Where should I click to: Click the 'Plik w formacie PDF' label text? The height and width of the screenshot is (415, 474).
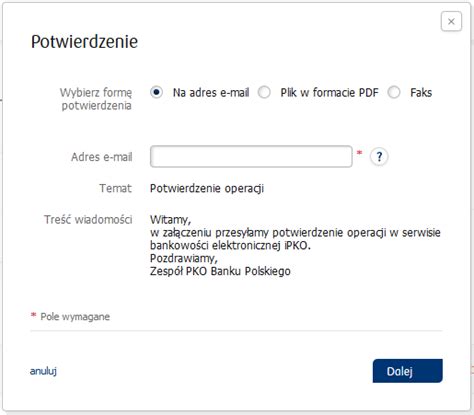coord(329,92)
